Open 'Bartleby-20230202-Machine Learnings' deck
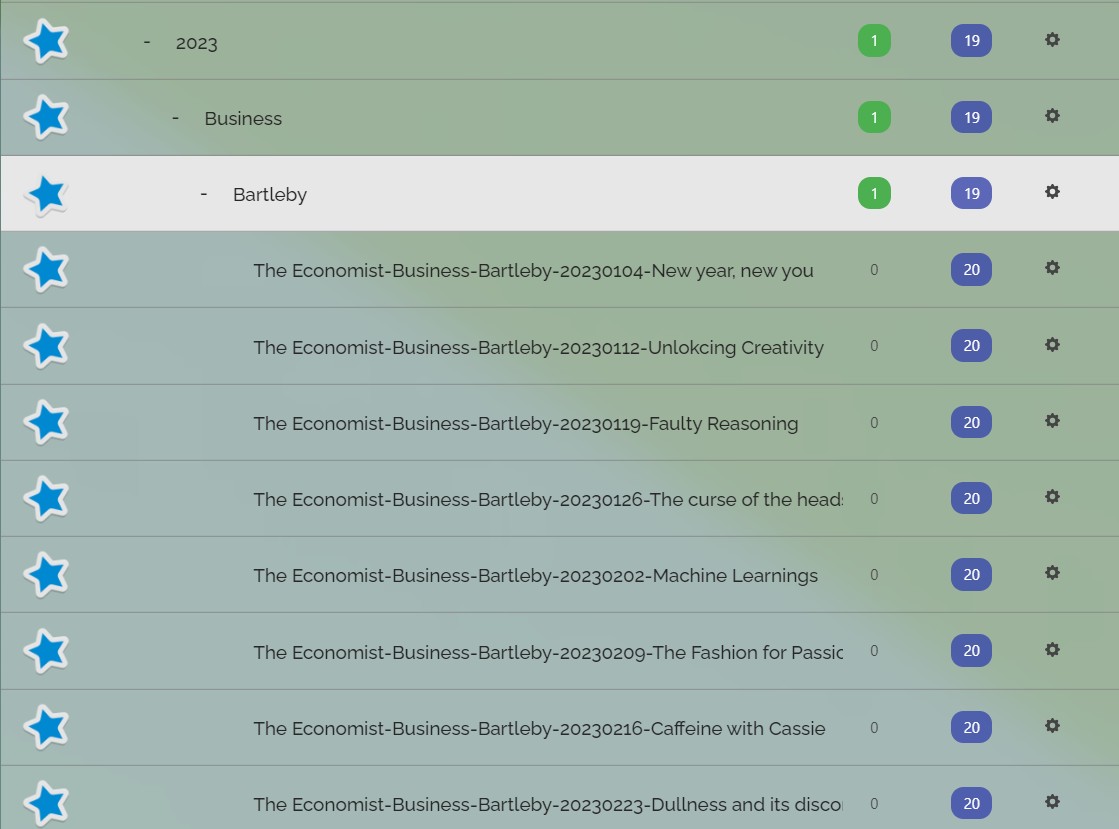This screenshot has height=829, width=1119. (x=535, y=576)
